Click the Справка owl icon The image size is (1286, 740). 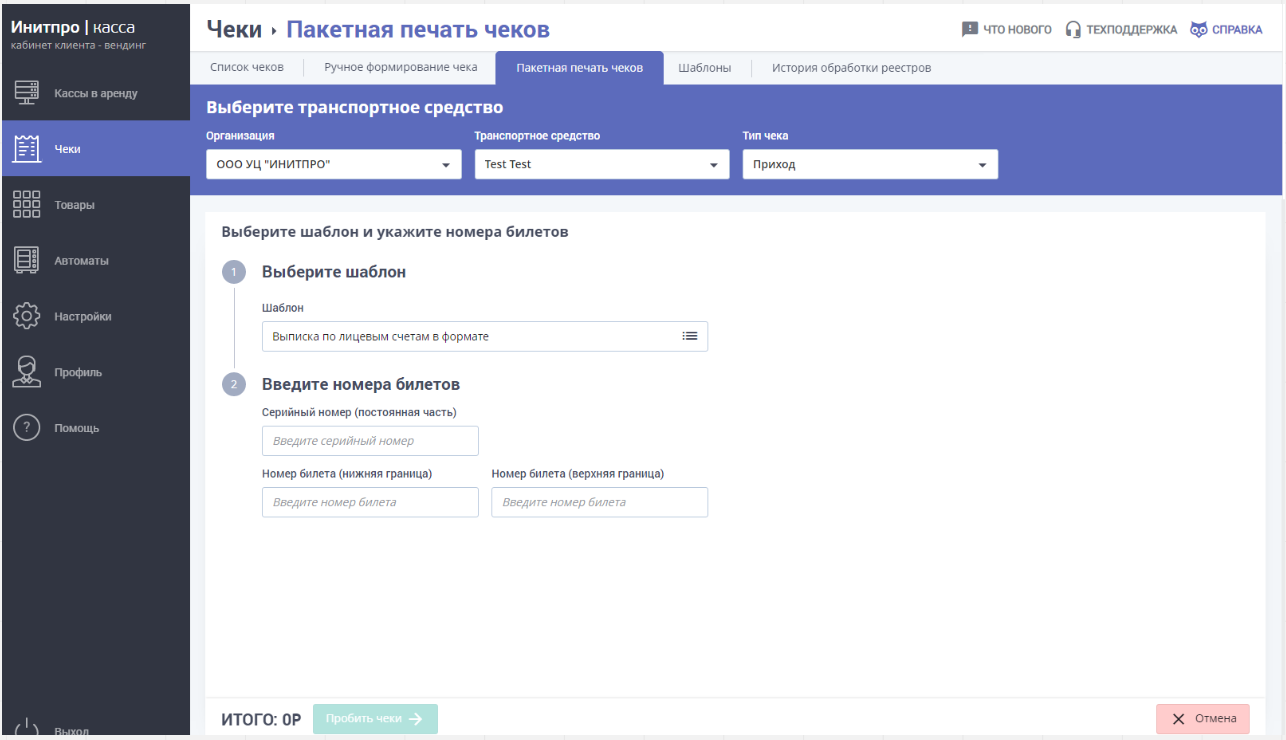point(1199,29)
